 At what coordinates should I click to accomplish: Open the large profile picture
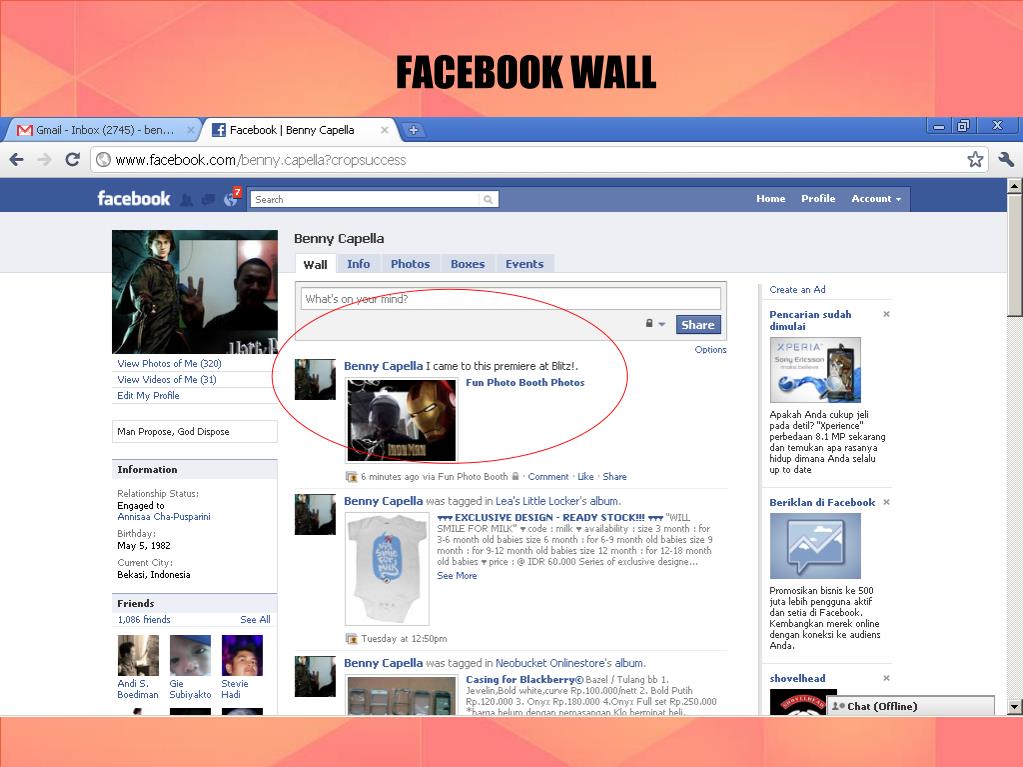click(195, 292)
